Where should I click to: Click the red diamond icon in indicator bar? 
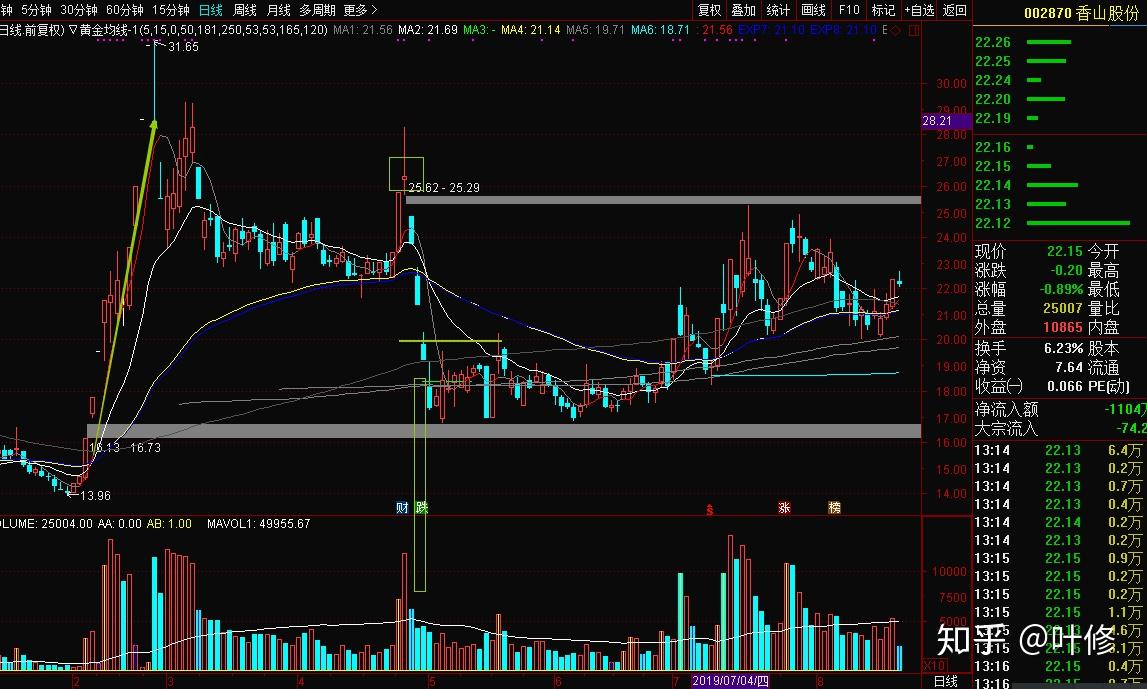(896, 31)
